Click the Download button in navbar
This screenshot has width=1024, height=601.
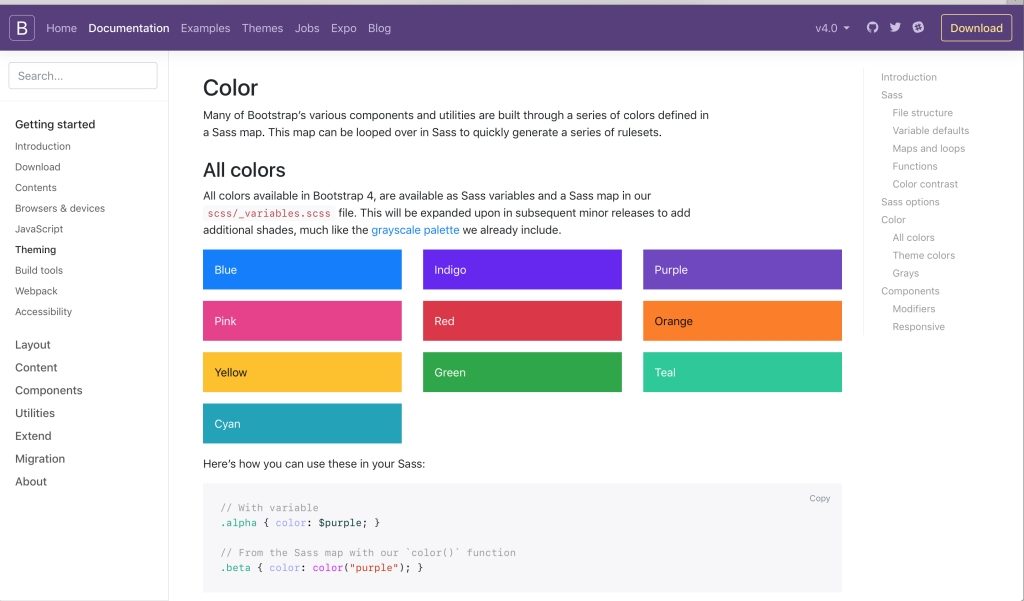pos(976,28)
